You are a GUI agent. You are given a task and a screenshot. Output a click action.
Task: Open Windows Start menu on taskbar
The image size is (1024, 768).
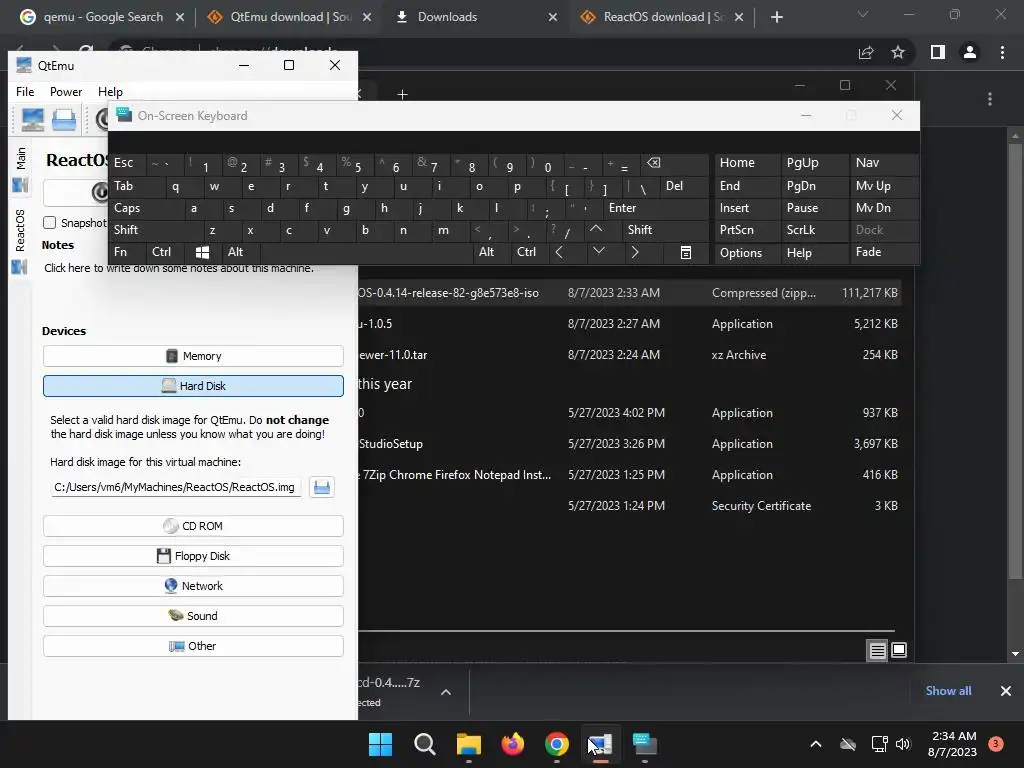point(380,744)
